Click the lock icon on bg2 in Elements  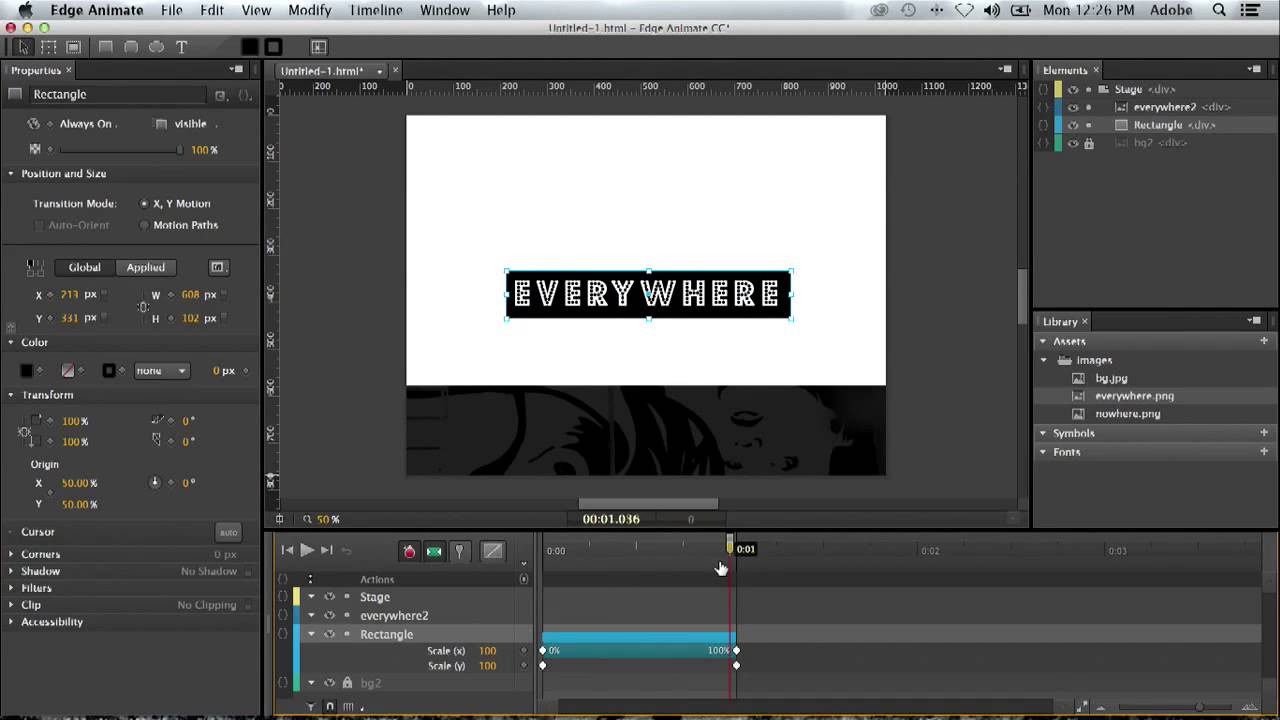(x=1089, y=143)
